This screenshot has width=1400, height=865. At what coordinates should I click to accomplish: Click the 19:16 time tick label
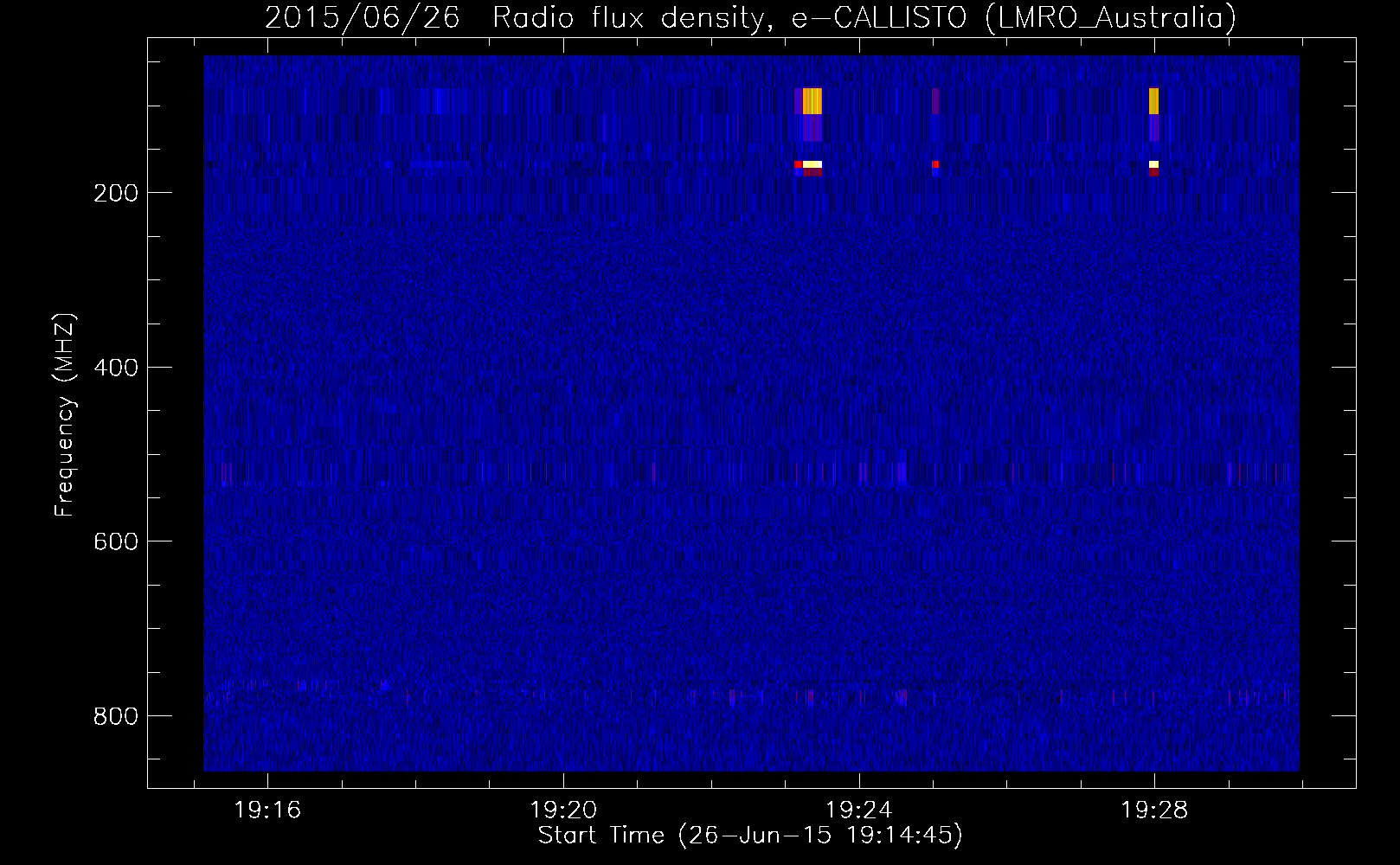(x=268, y=811)
